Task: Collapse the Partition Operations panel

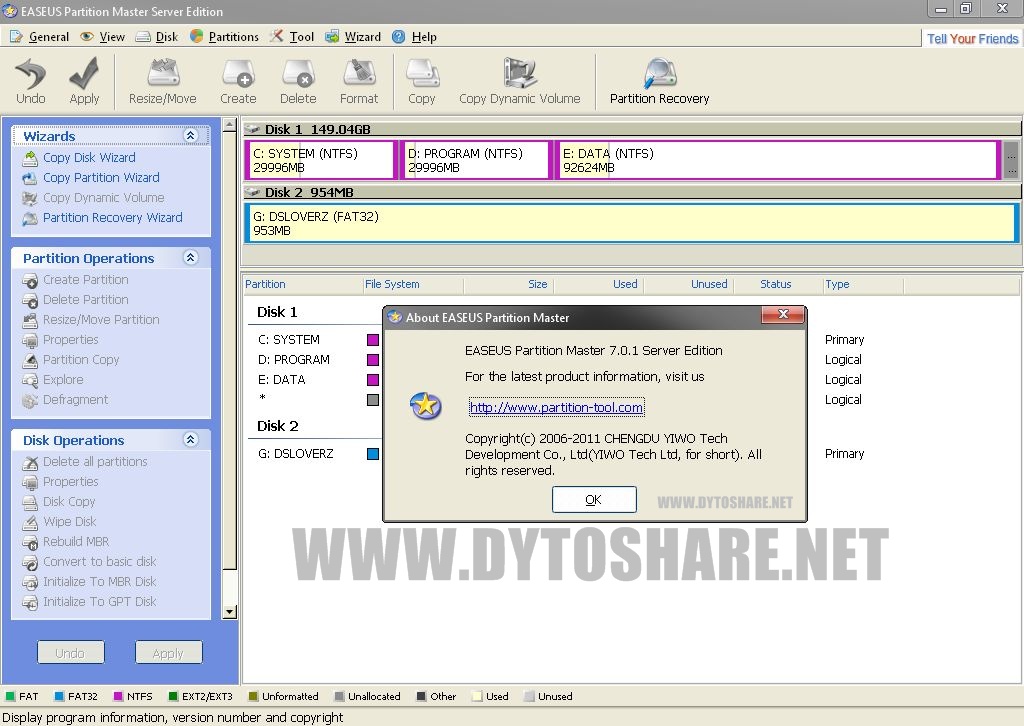Action: tap(191, 257)
